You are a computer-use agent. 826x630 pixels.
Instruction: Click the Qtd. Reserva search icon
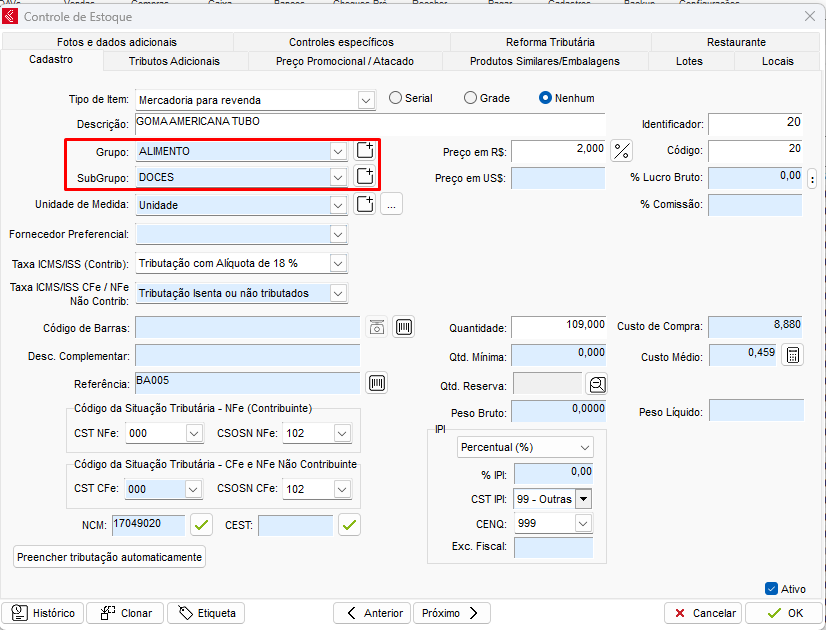[x=597, y=385]
